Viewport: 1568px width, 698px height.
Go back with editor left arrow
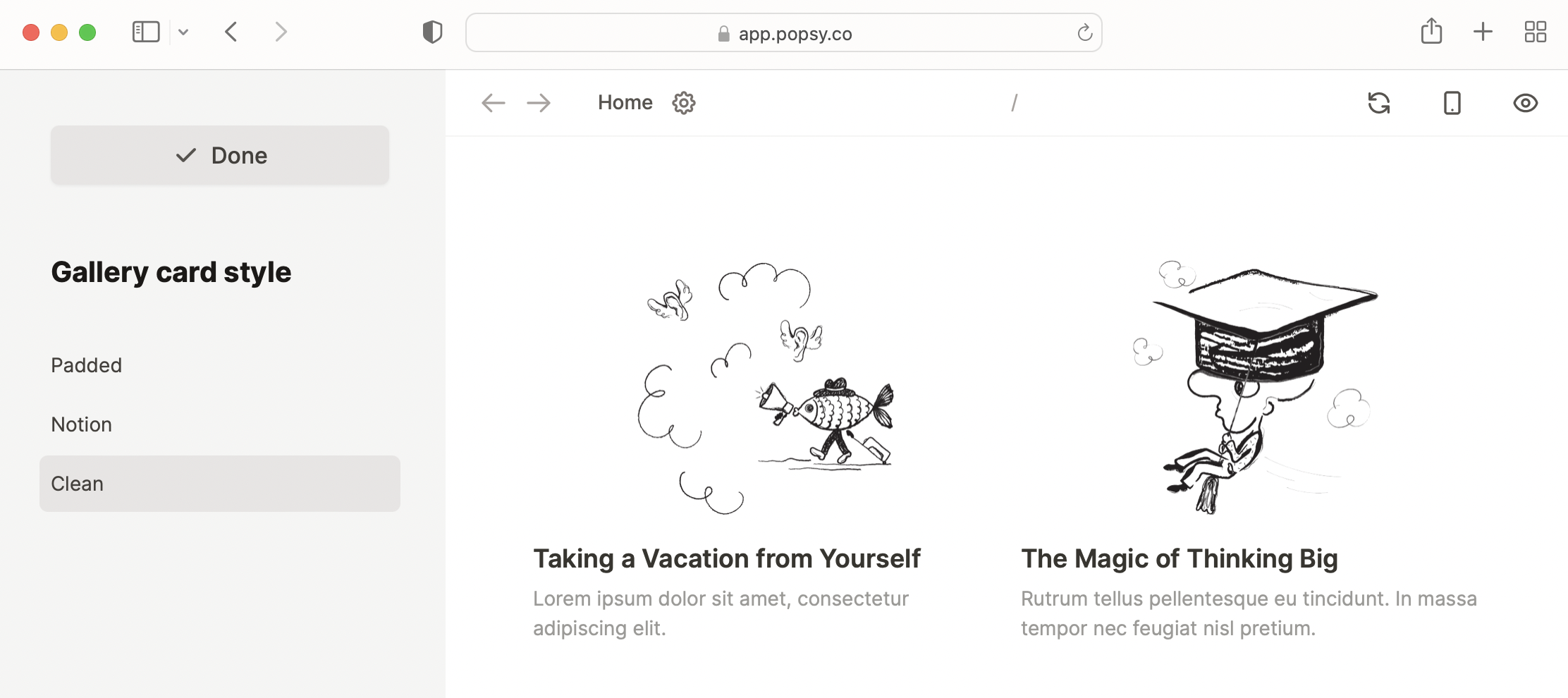pyautogui.click(x=493, y=103)
